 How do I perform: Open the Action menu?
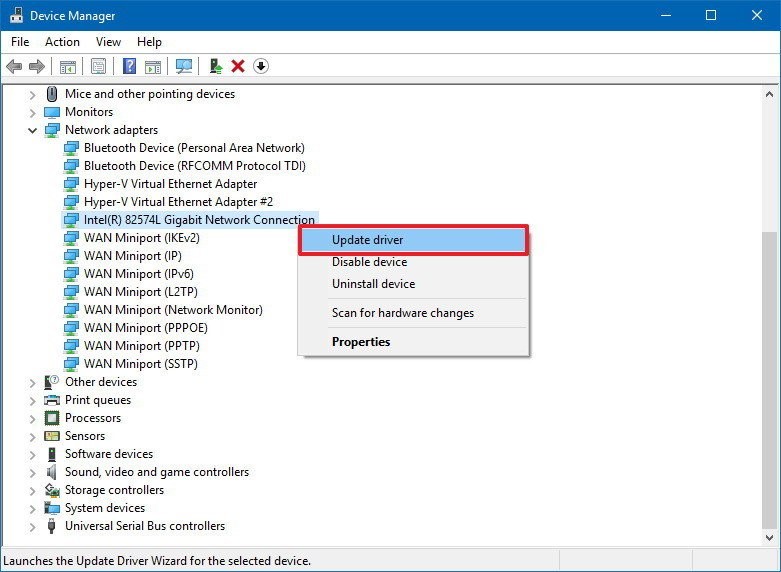pos(62,42)
